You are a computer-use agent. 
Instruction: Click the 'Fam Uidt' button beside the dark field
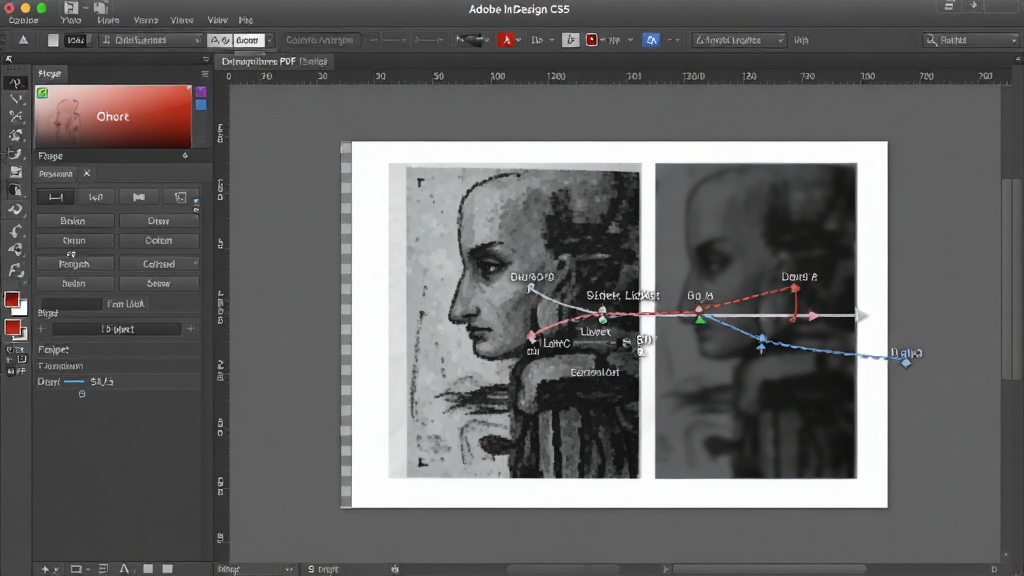click(125, 304)
